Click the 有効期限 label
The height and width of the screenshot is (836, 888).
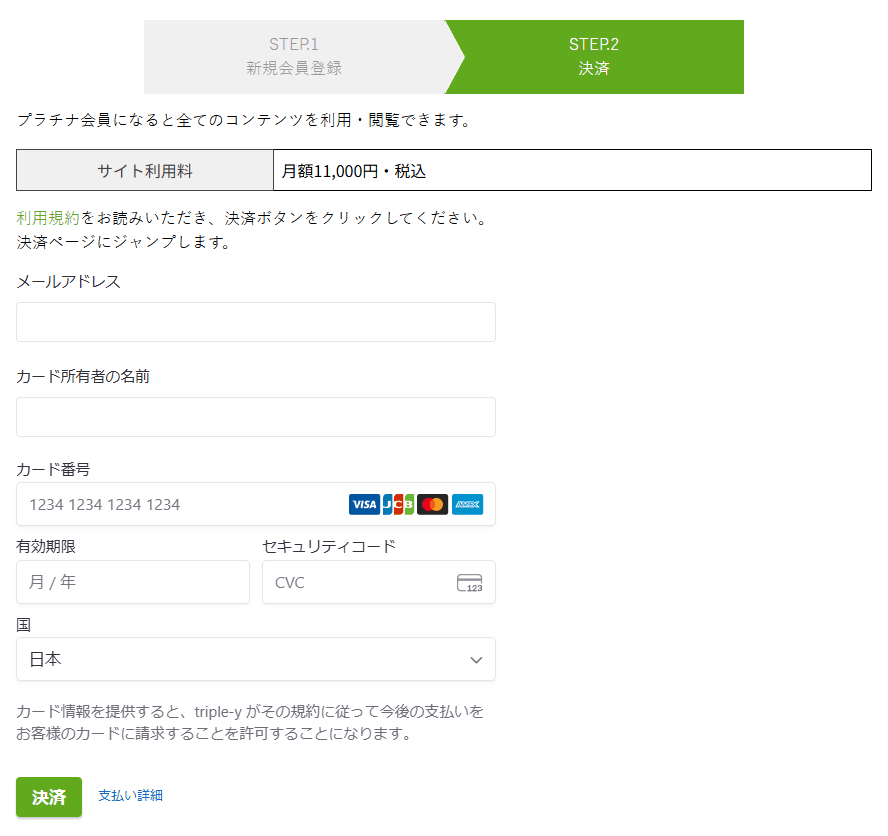point(46,546)
